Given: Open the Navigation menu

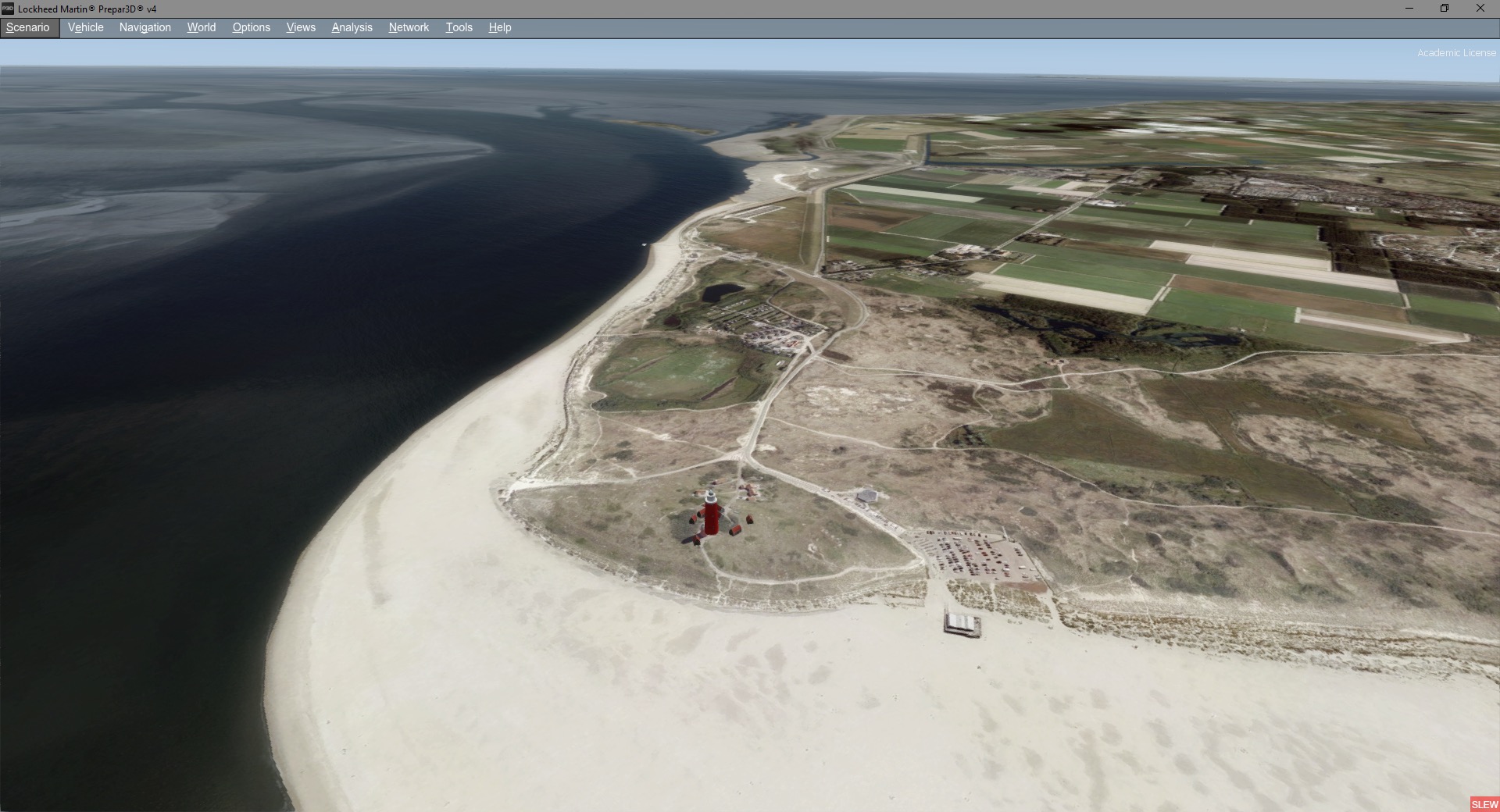Looking at the screenshot, I should pyautogui.click(x=145, y=27).
